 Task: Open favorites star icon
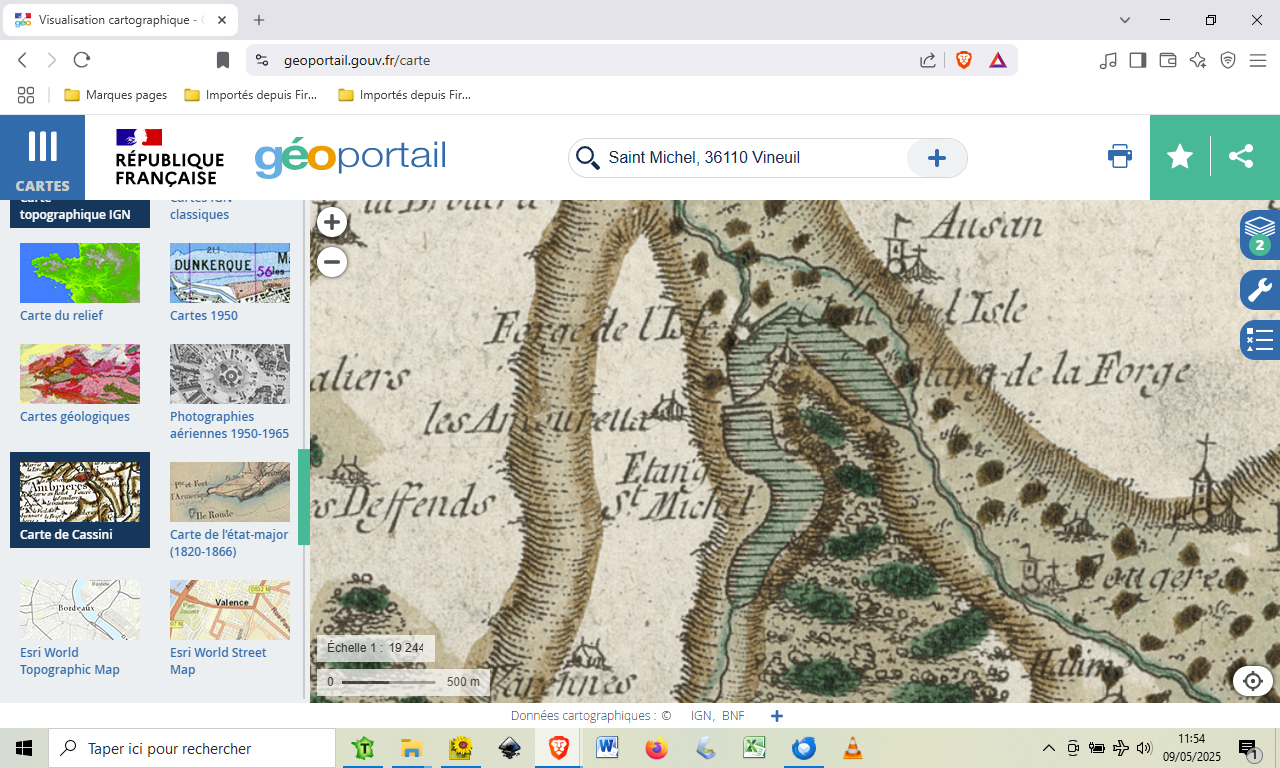click(1180, 157)
